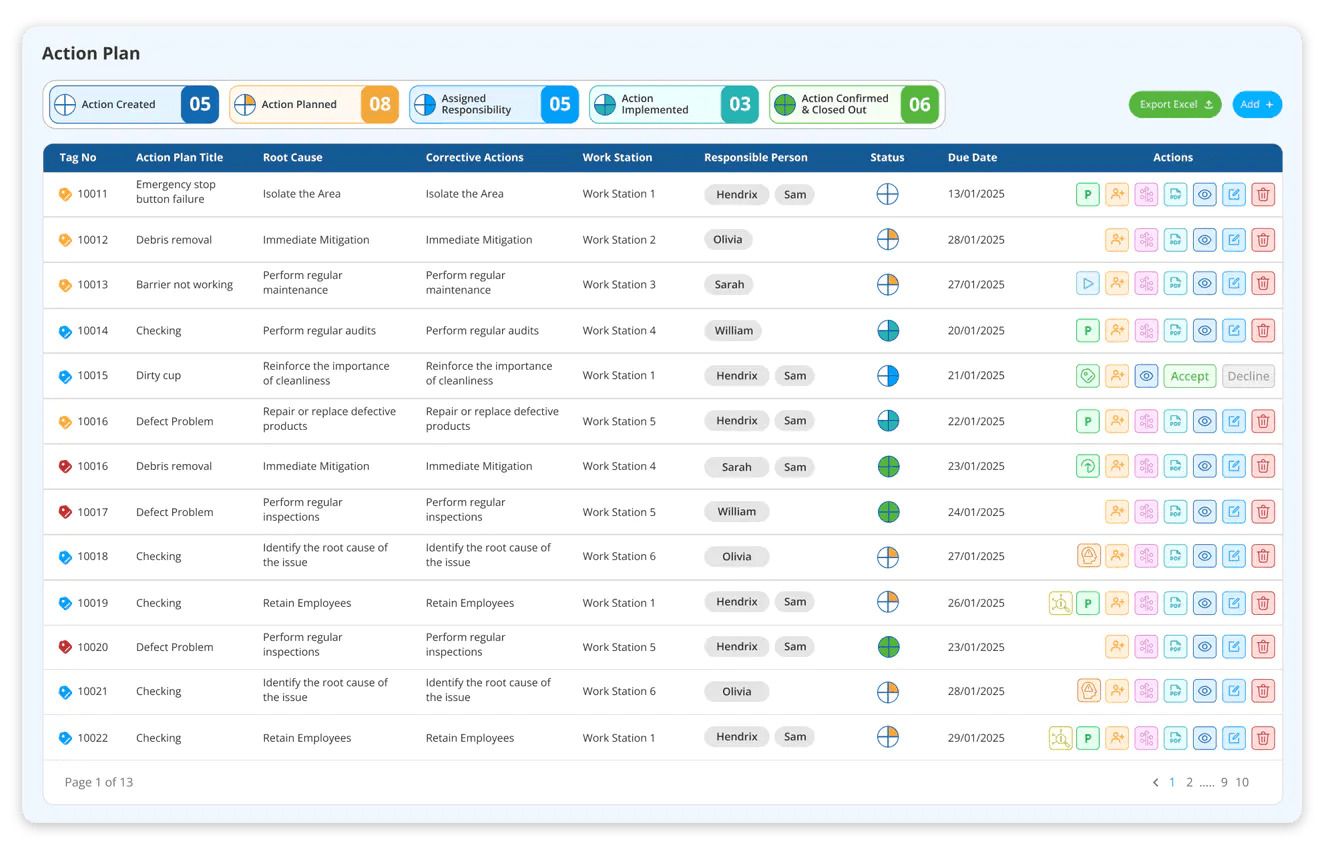This screenshot has height=850, width=1324.
Task: Assign a person on the Checking row 10014
Action: coord(1117,330)
